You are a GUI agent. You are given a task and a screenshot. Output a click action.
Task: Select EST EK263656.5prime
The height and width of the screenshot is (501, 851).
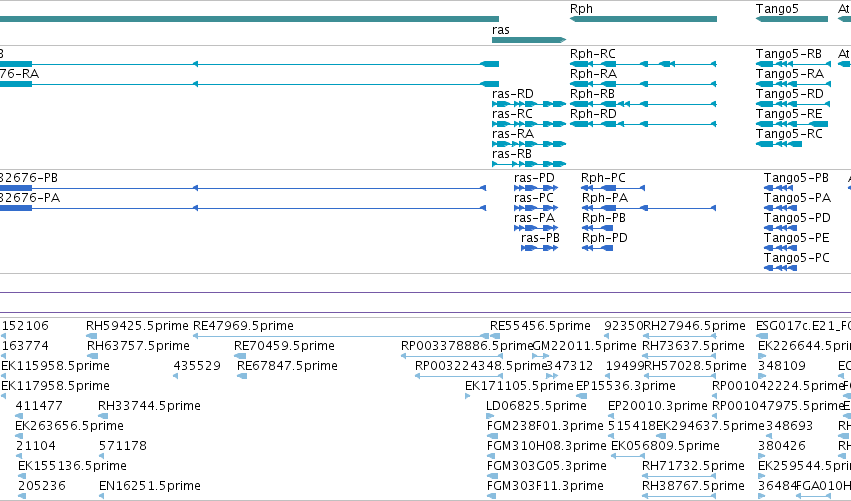(x=69, y=426)
